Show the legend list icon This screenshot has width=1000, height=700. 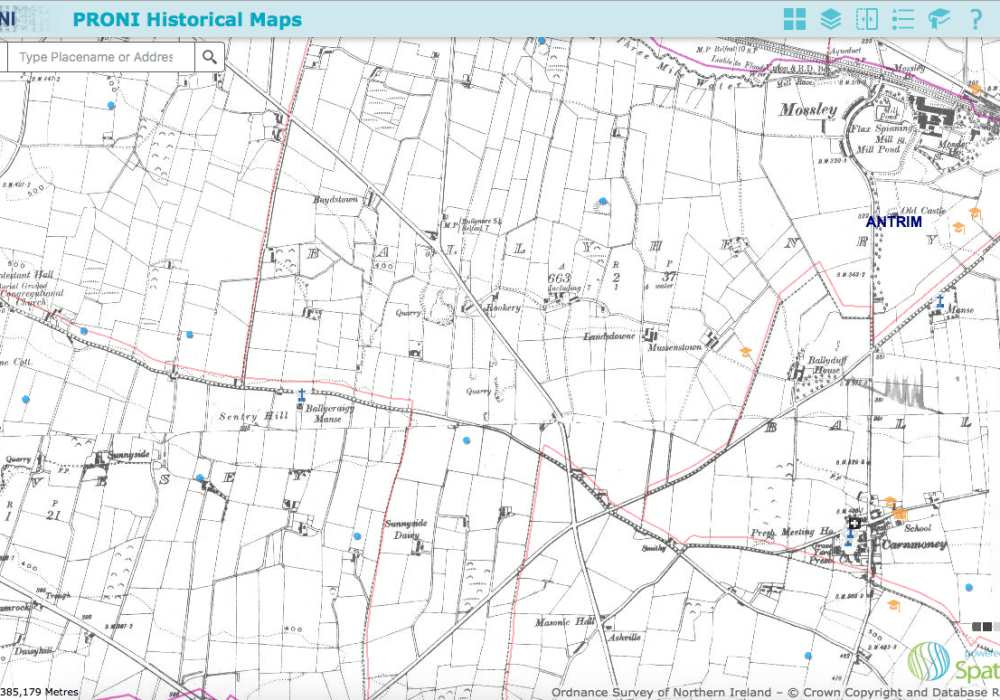coord(903,19)
